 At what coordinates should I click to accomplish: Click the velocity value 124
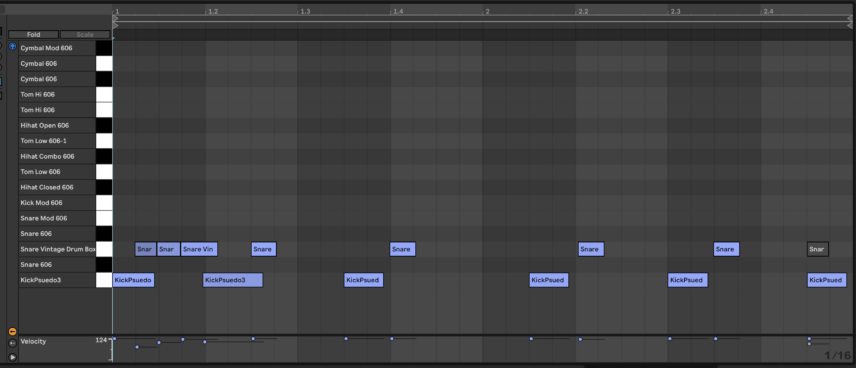(x=101, y=340)
